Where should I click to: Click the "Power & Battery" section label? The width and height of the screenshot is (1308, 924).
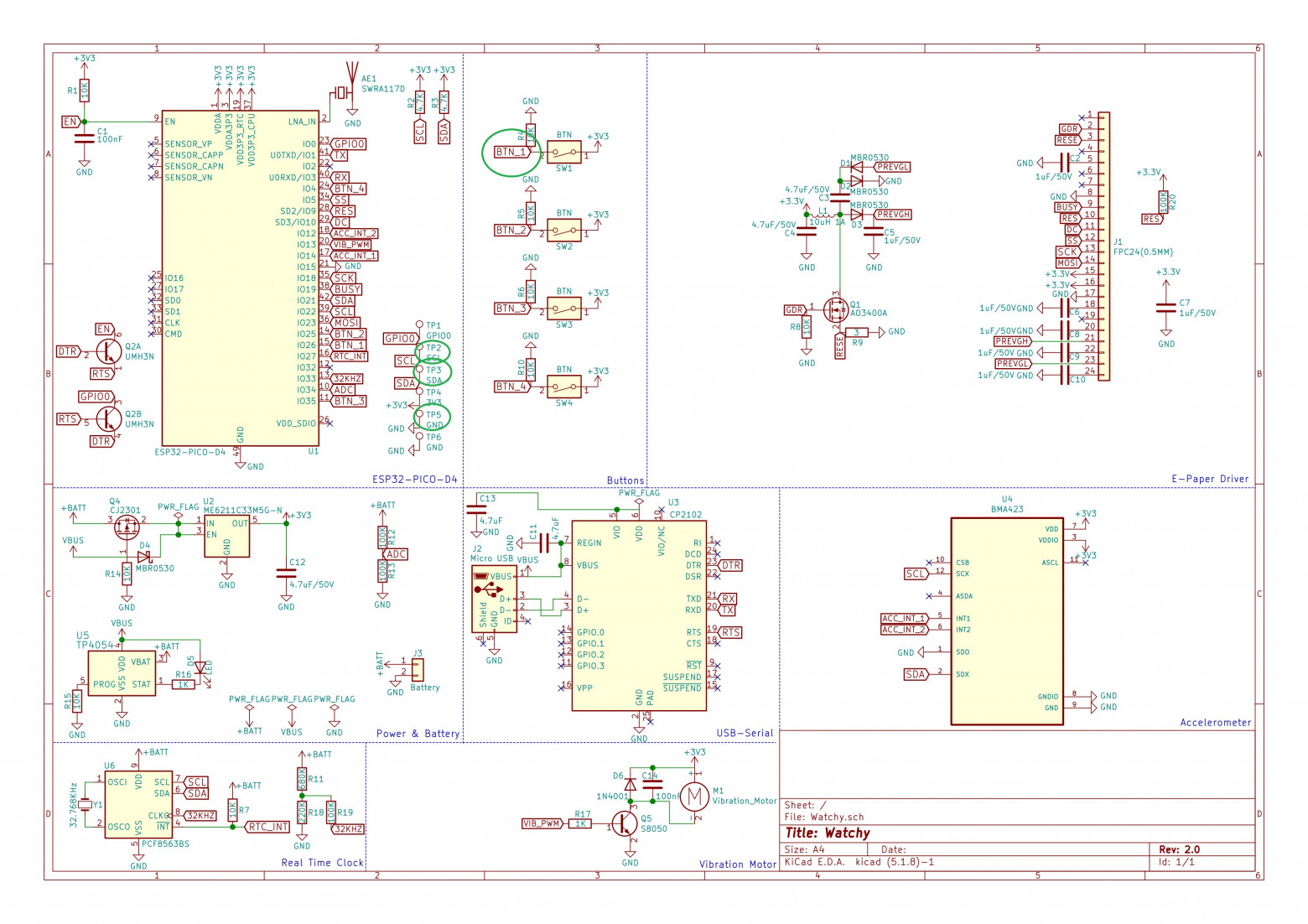click(x=418, y=734)
